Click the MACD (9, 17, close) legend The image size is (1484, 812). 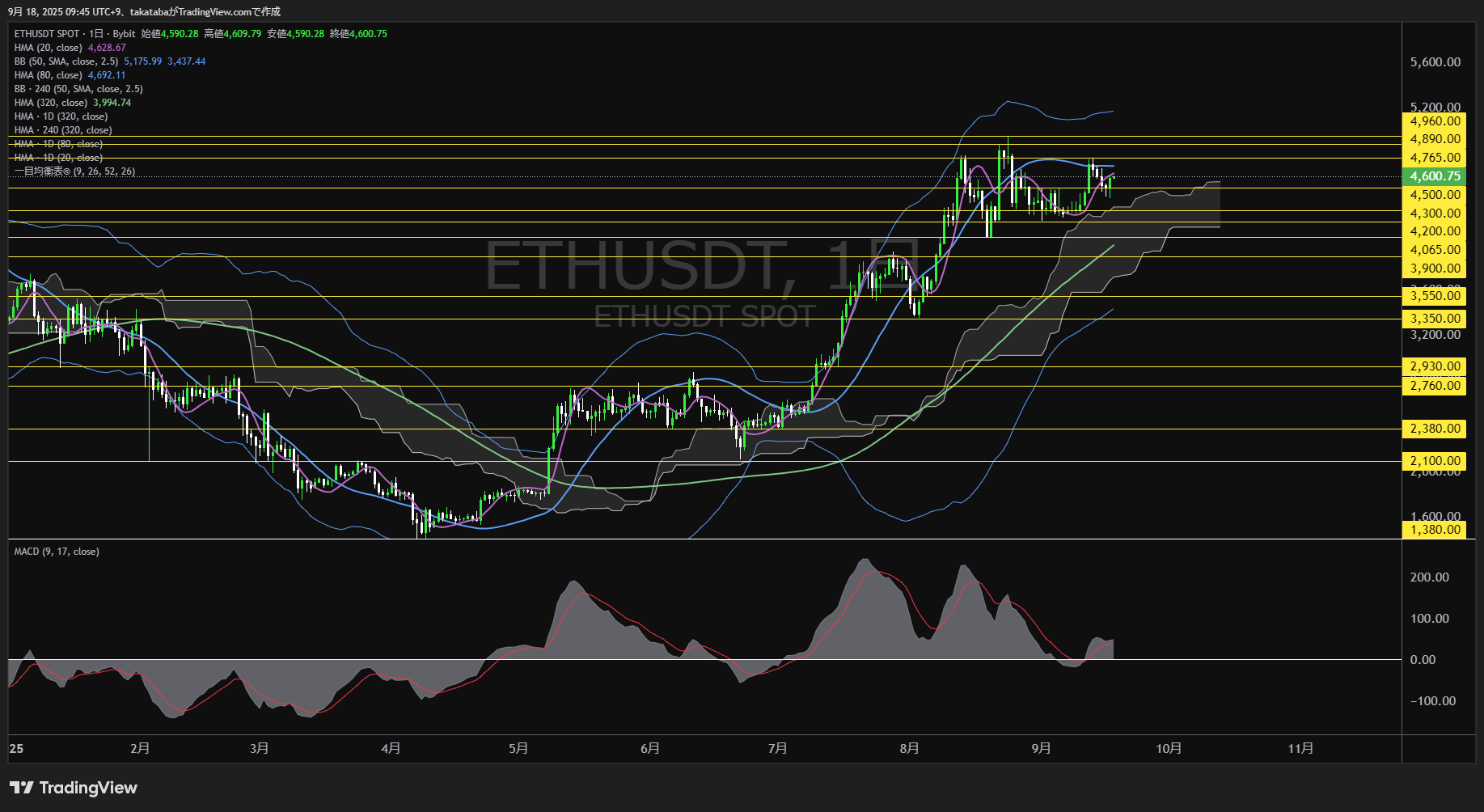pos(57,552)
